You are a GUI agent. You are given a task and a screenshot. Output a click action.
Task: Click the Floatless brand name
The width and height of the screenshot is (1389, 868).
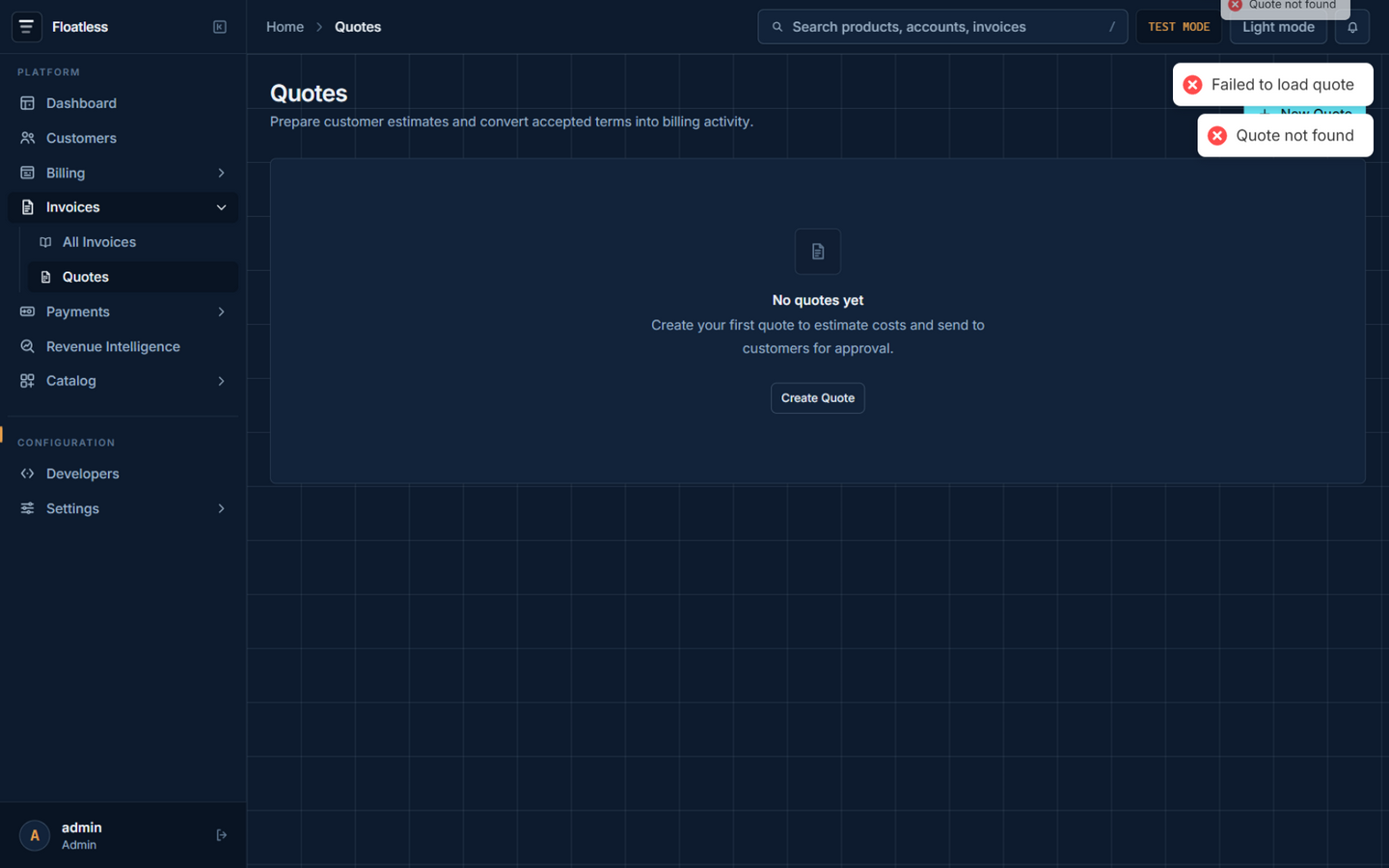[x=80, y=27]
